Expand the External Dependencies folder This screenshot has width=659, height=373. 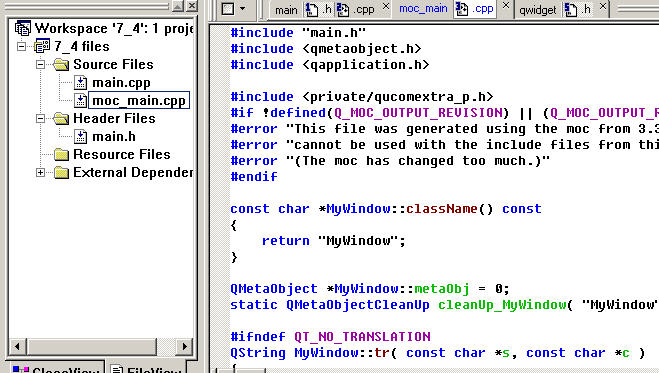click(40, 172)
